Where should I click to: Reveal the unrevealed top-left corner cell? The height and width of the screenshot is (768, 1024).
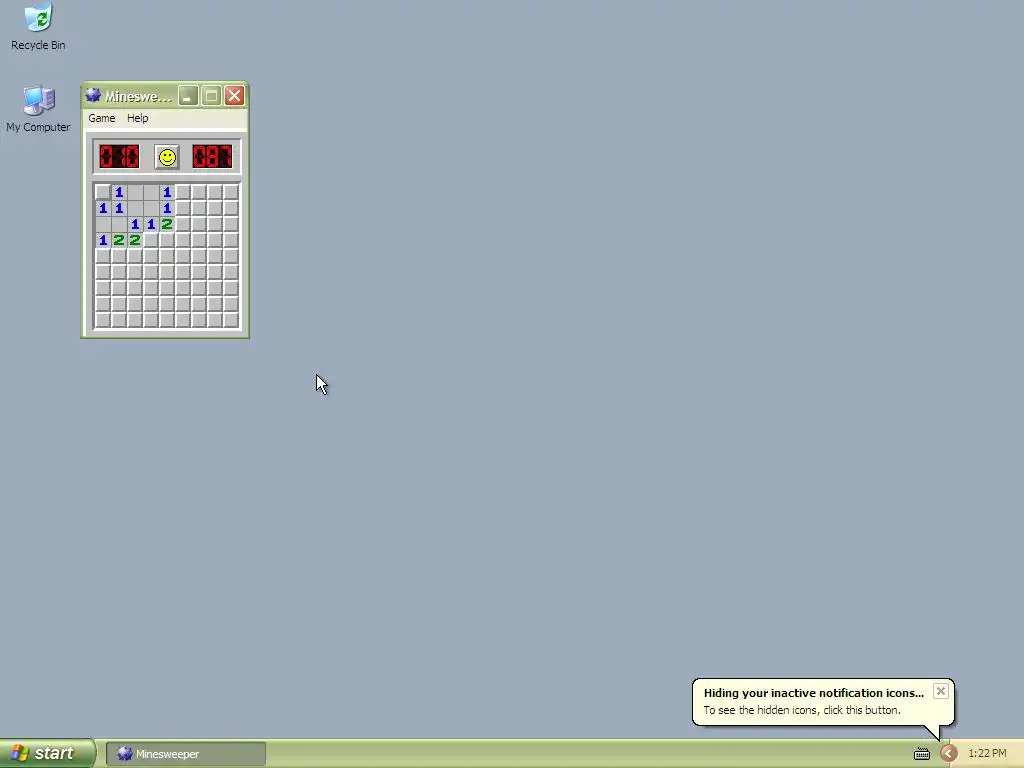[x=103, y=192]
